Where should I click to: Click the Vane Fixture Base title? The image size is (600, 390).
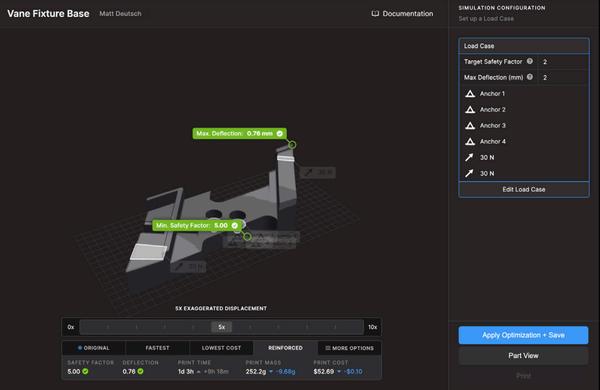pos(48,14)
